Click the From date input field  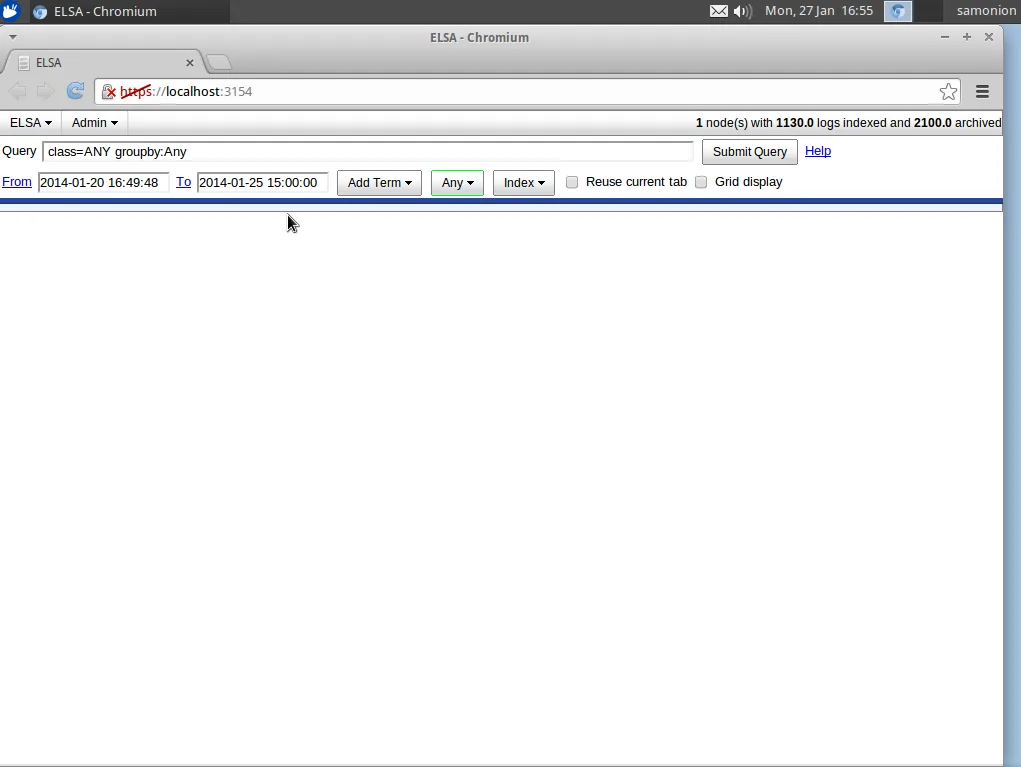104,182
